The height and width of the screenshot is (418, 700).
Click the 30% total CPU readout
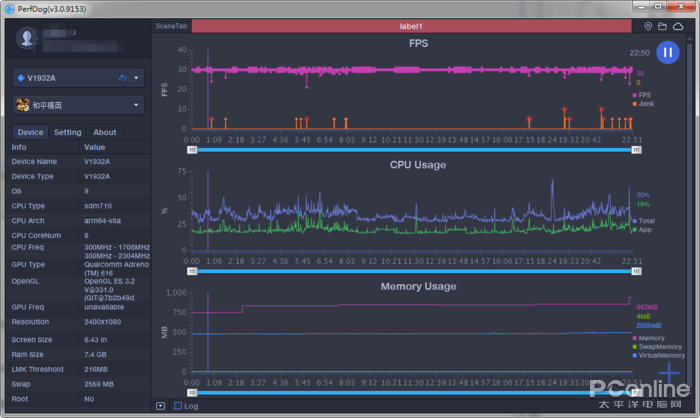click(642, 195)
